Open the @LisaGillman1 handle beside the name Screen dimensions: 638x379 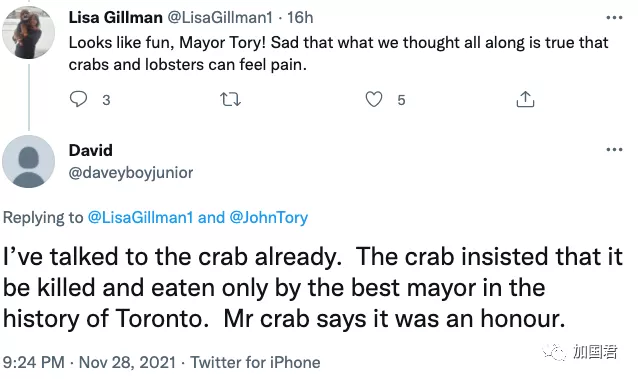[x=220, y=18]
